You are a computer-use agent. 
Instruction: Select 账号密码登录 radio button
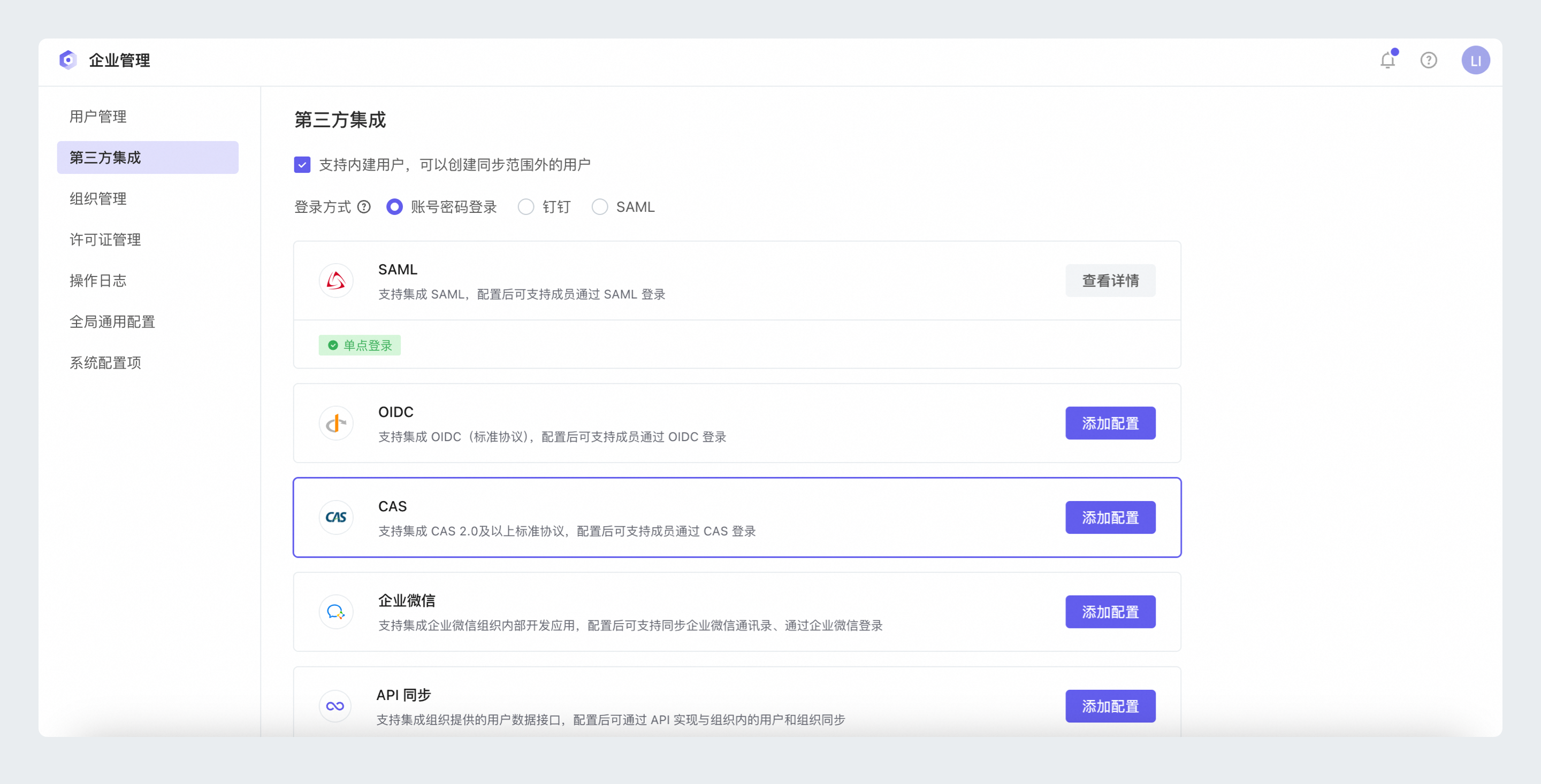(394, 207)
